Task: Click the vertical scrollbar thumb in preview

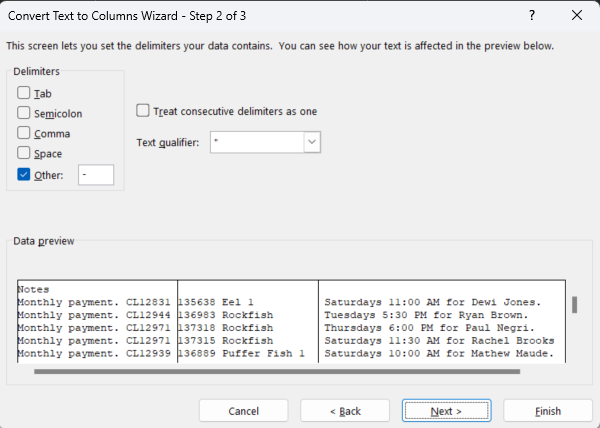Action: [x=574, y=305]
